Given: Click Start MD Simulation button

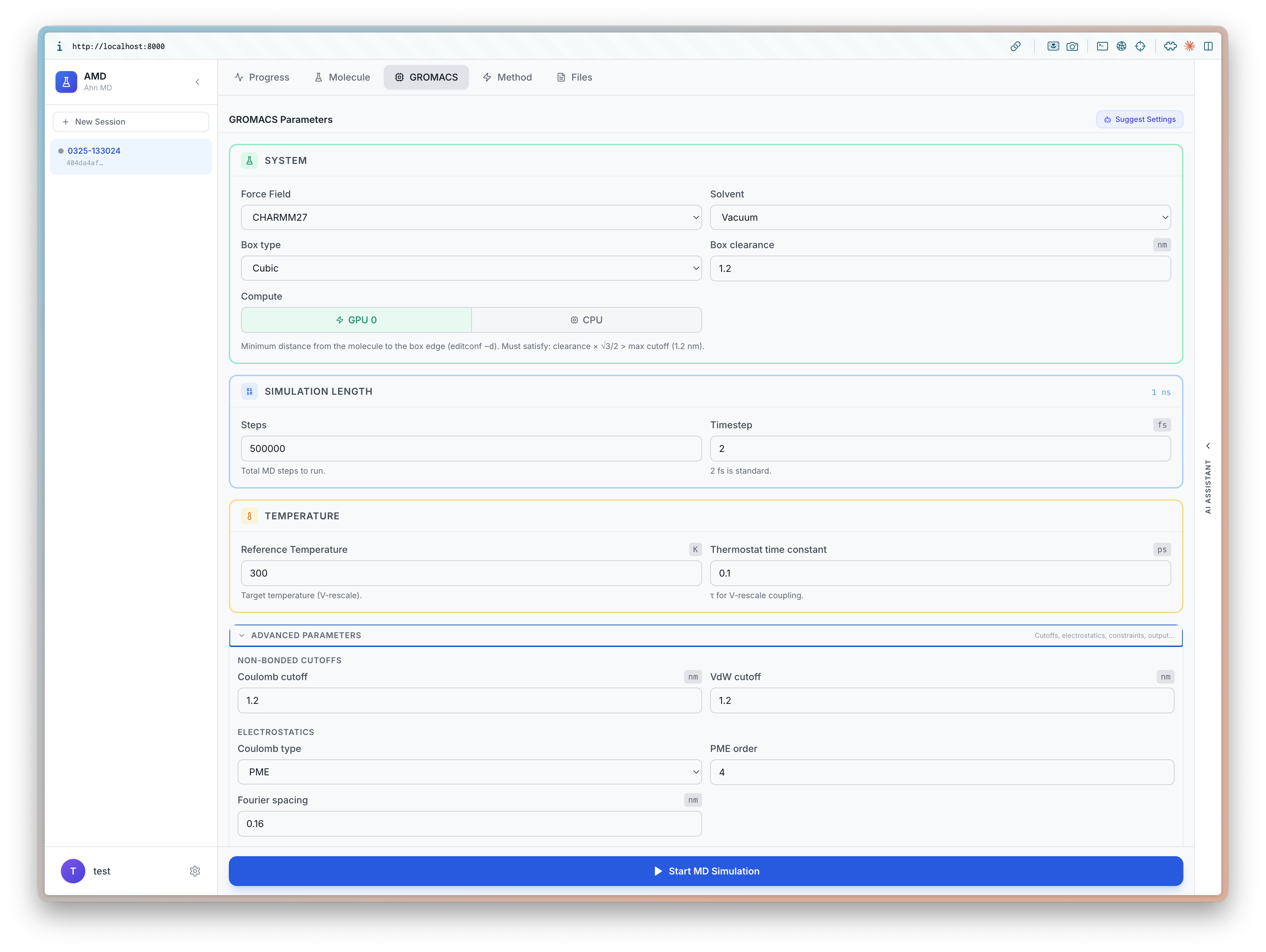Looking at the screenshot, I should pos(706,871).
